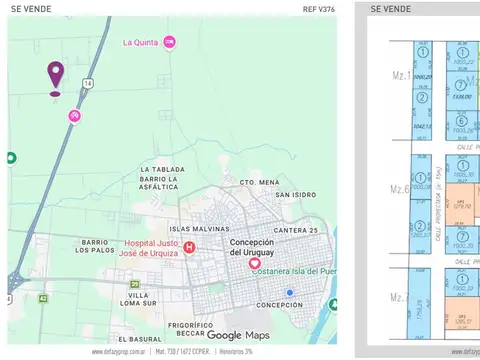
Task: Click the Costanera Isla del Puerto label
Action: (x=294, y=271)
